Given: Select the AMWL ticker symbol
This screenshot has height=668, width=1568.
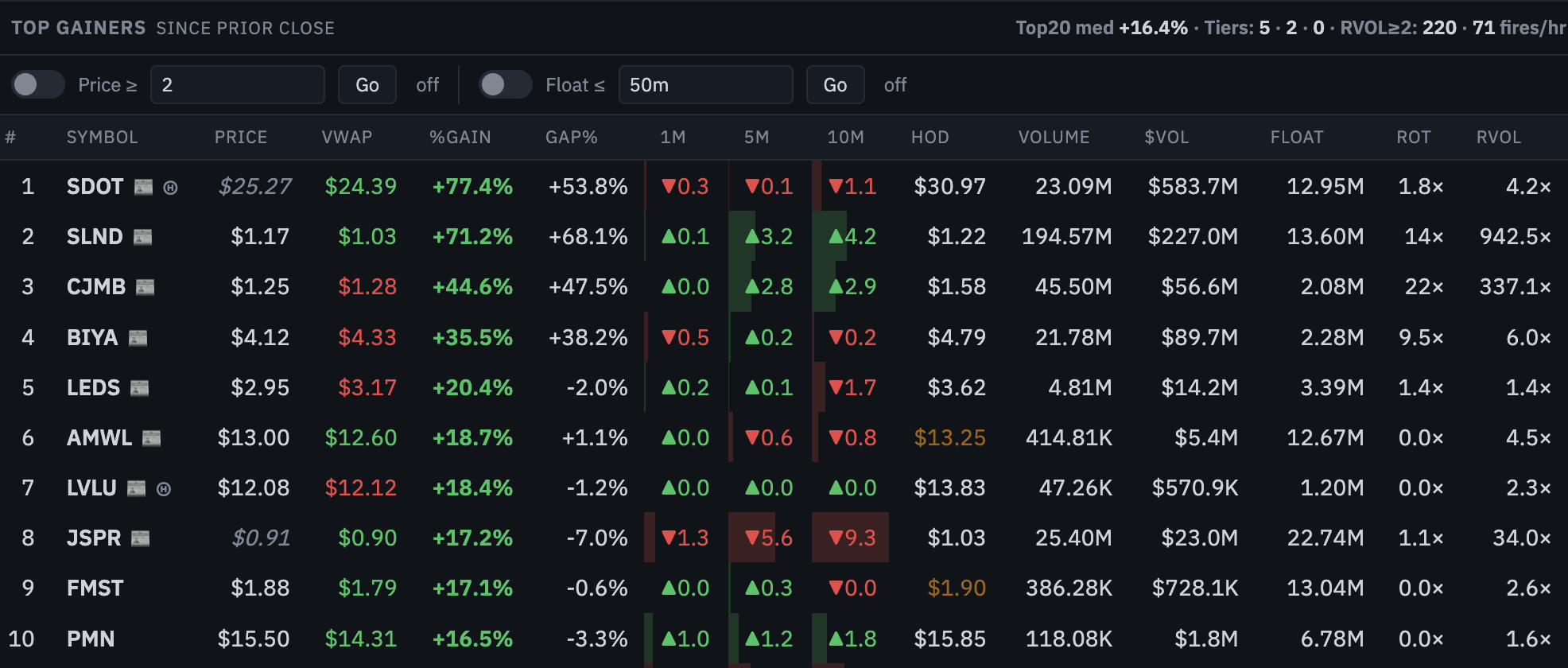Looking at the screenshot, I should tap(99, 438).
